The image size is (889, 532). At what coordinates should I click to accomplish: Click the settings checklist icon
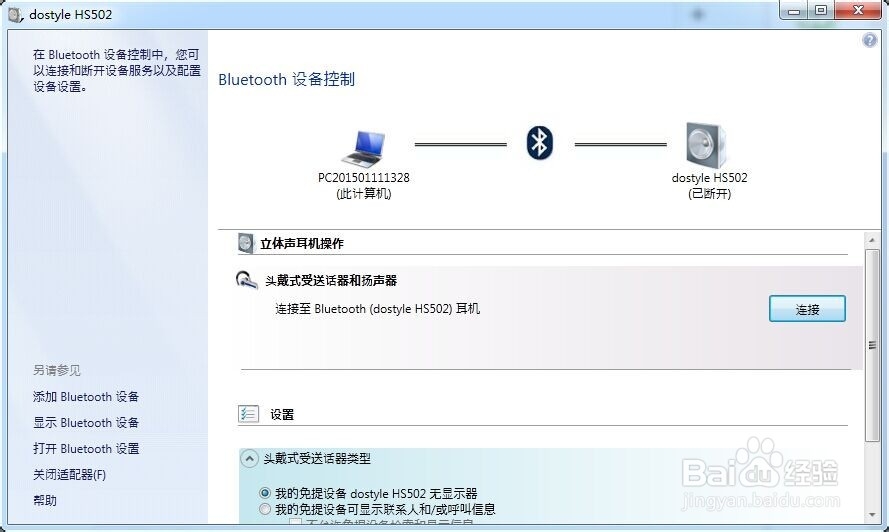tap(248, 414)
